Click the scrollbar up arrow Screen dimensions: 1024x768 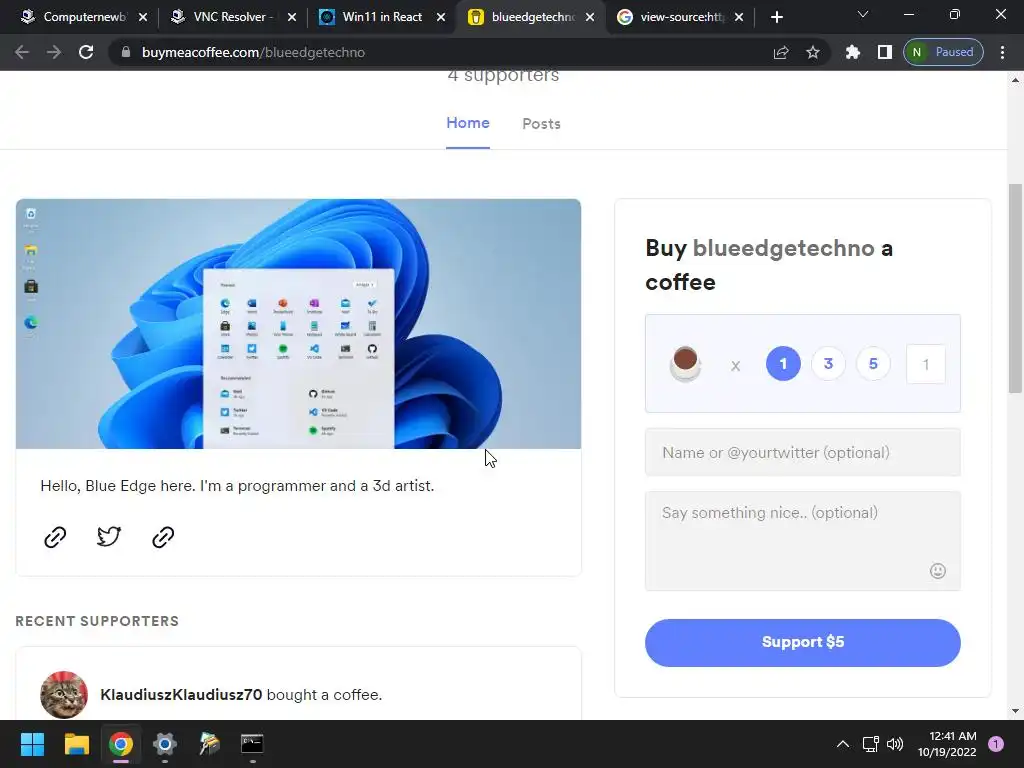pos(1015,80)
